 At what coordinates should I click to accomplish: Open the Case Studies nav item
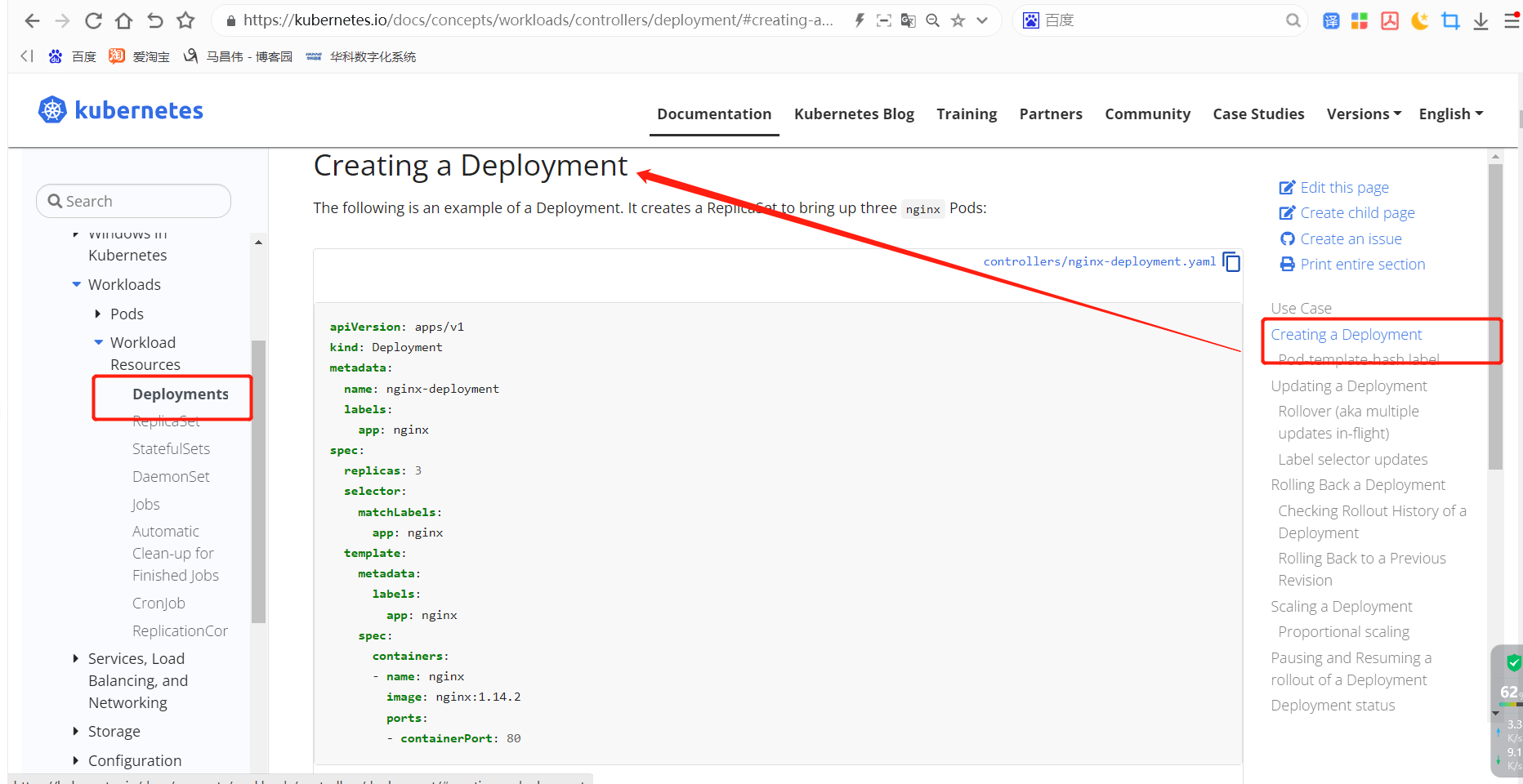click(1258, 114)
